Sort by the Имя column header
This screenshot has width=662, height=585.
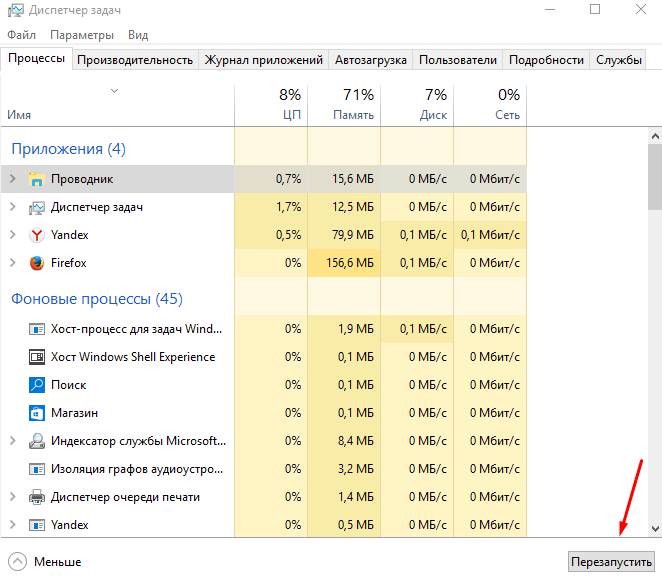pyautogui.click(x=117, y=106)
